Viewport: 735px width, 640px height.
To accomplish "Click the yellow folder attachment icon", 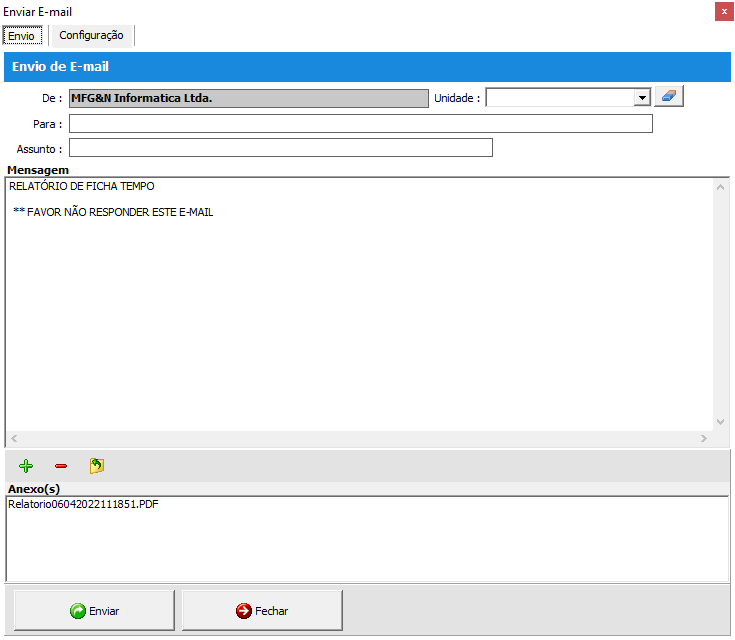I will pyautogui.click(x=97, y=466).
